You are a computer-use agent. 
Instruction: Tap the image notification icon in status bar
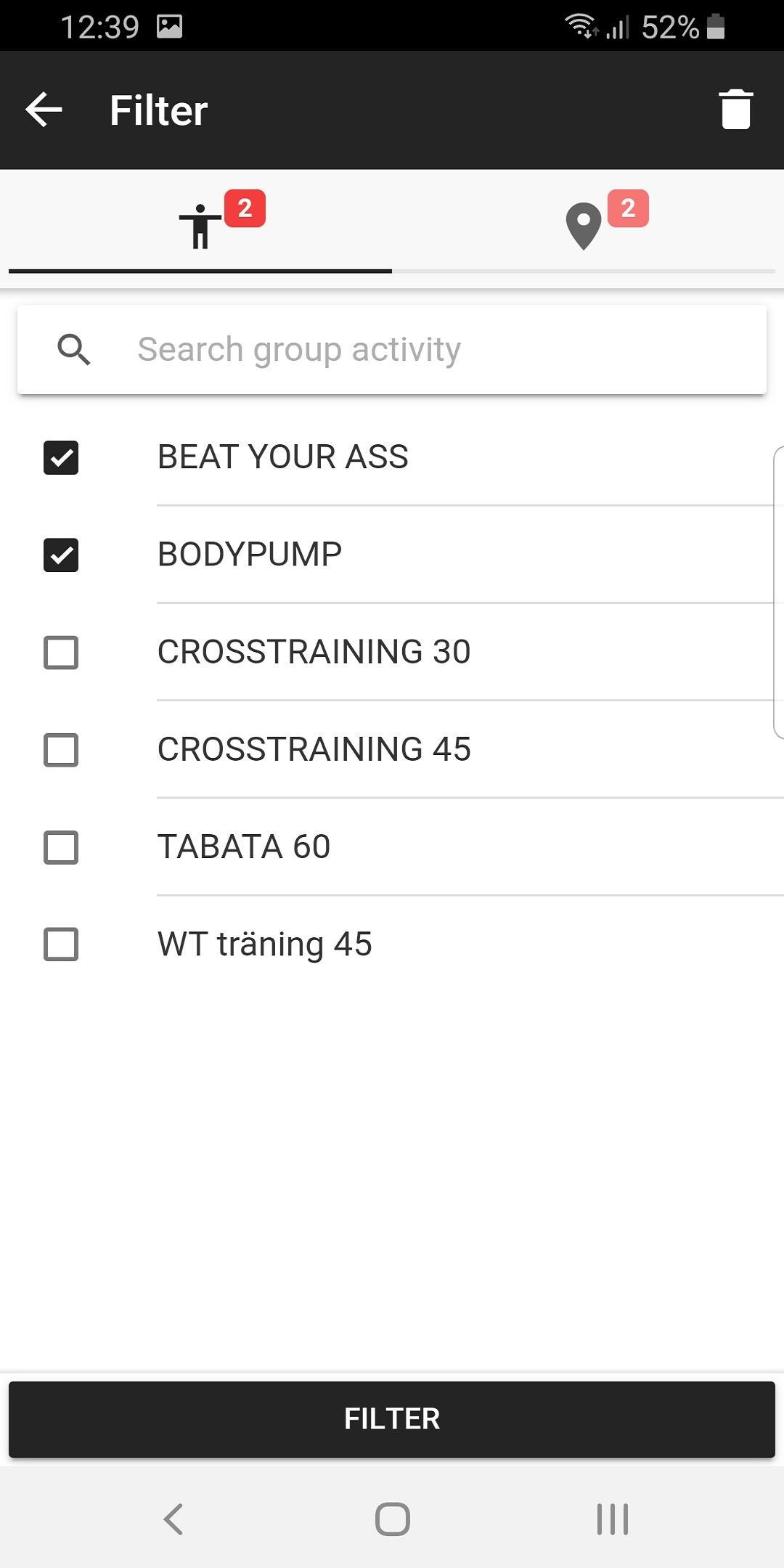coord(169,27)
